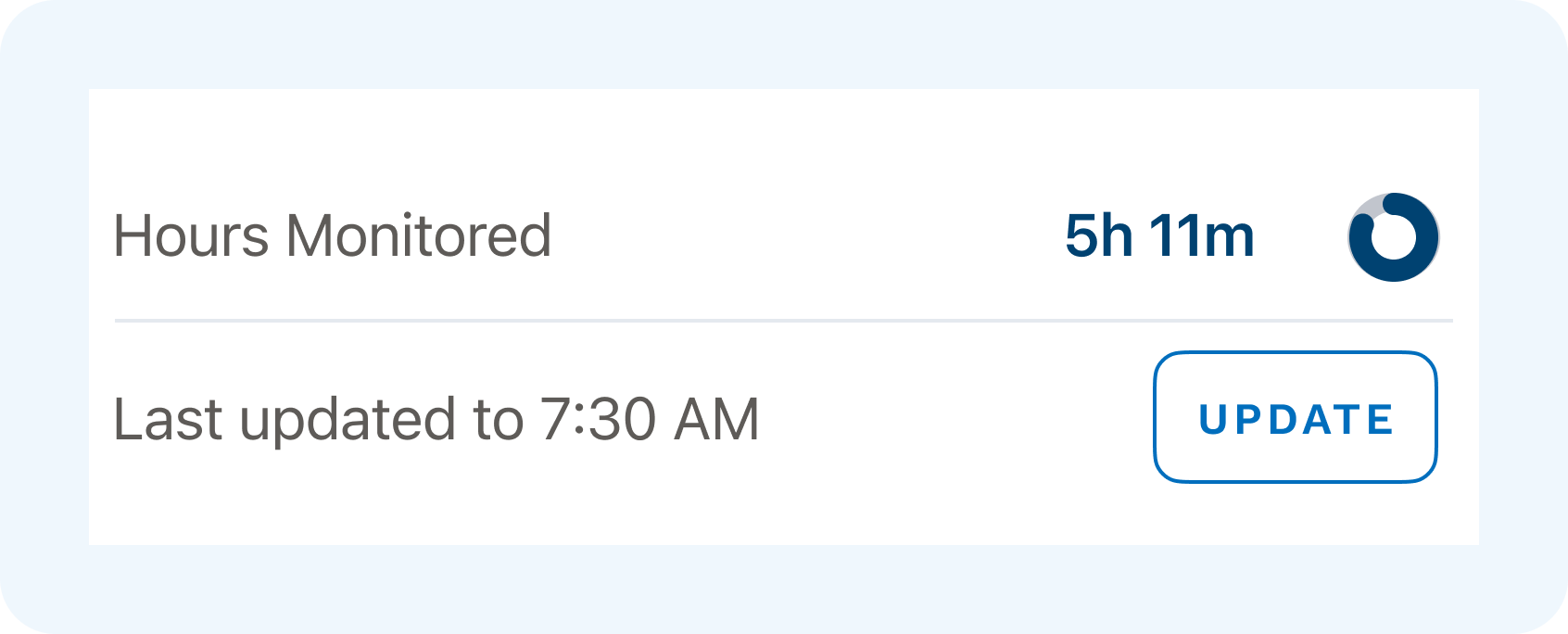Click the white center of the donut icon
The image size is (1568, 634).
pyautogui.click(x=1393, y=237)
